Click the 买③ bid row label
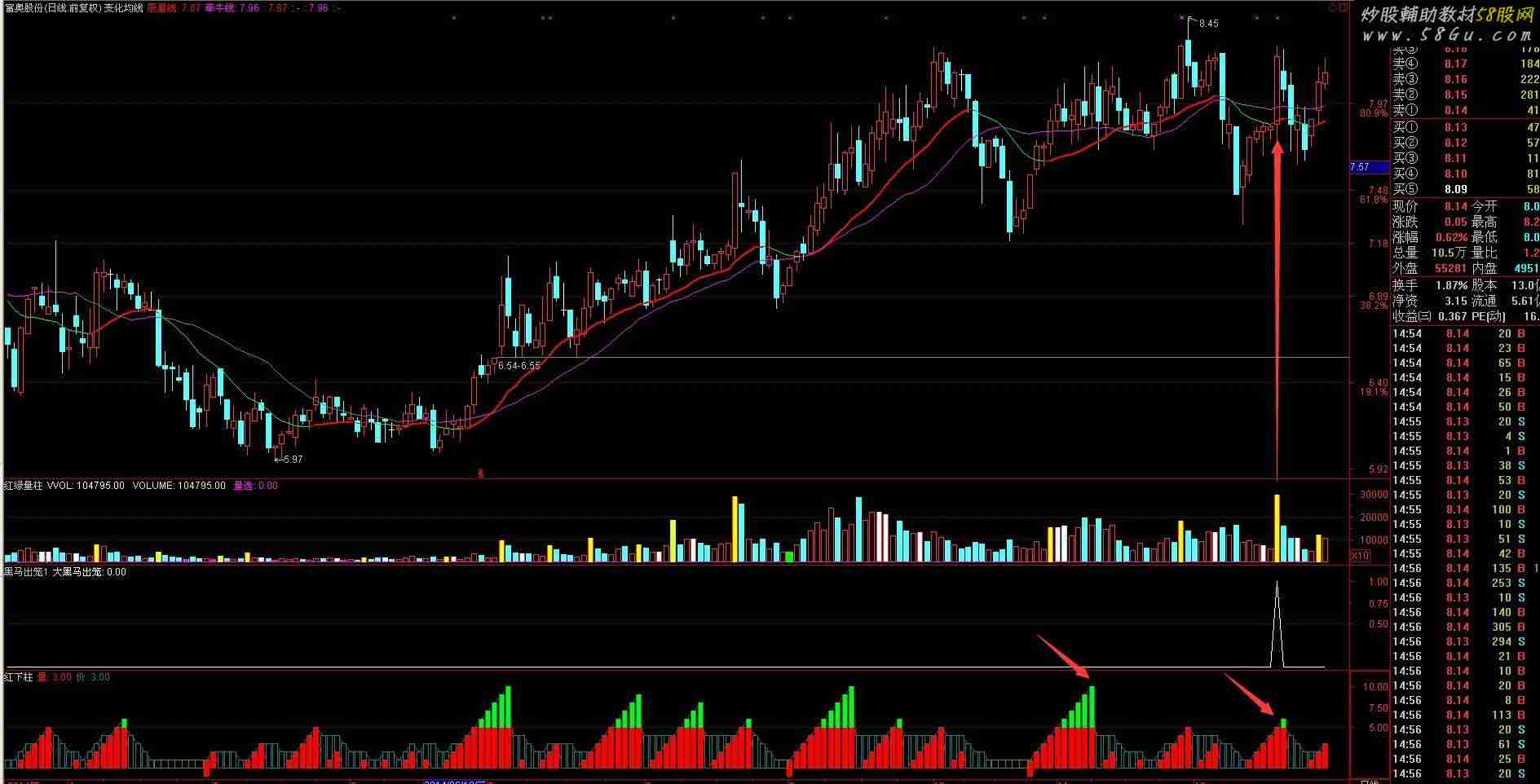 (x=1405, y=158)
